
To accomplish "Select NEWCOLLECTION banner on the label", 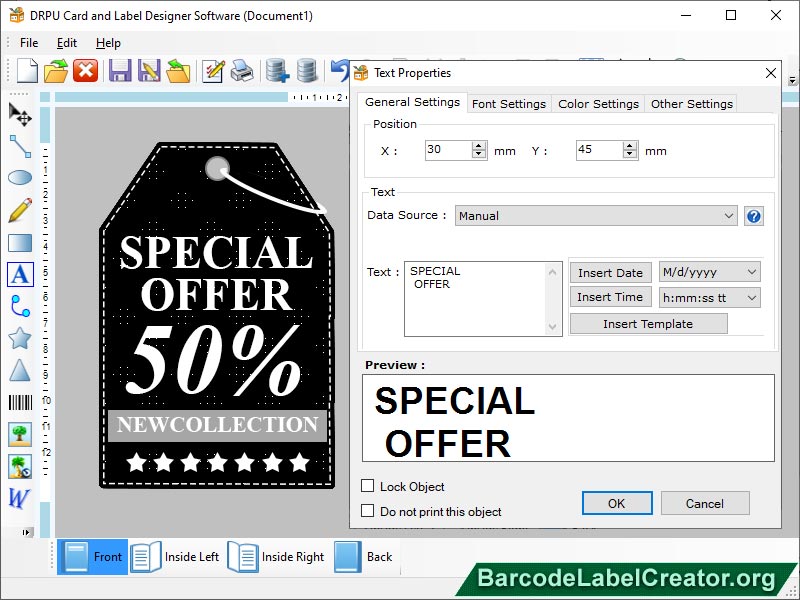I will pos(217,424).
